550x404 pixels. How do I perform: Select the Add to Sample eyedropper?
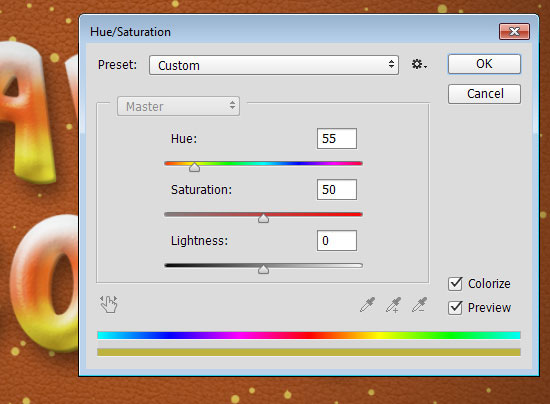click(x=394, y=305)
